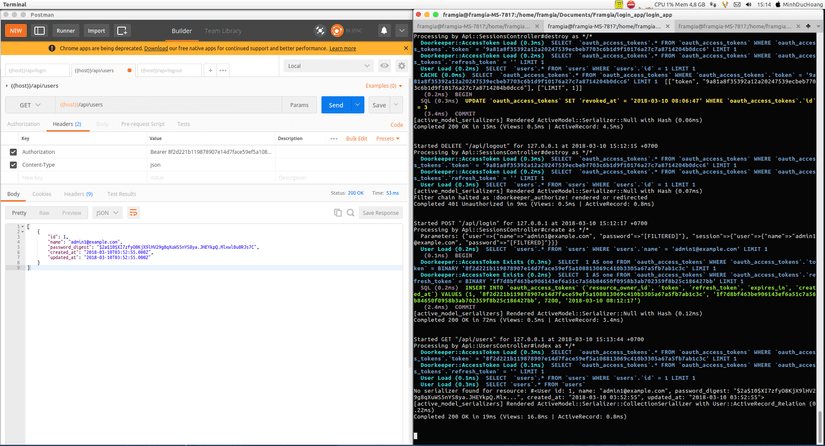This screenshot has width=825, height=446.
Task: Click the Runner button
Action: click(x=65, y=31)
